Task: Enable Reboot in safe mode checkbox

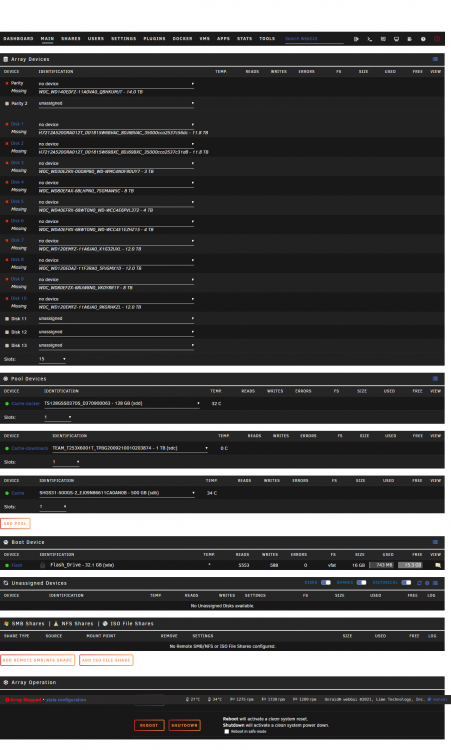Action: tap(227, 731)
